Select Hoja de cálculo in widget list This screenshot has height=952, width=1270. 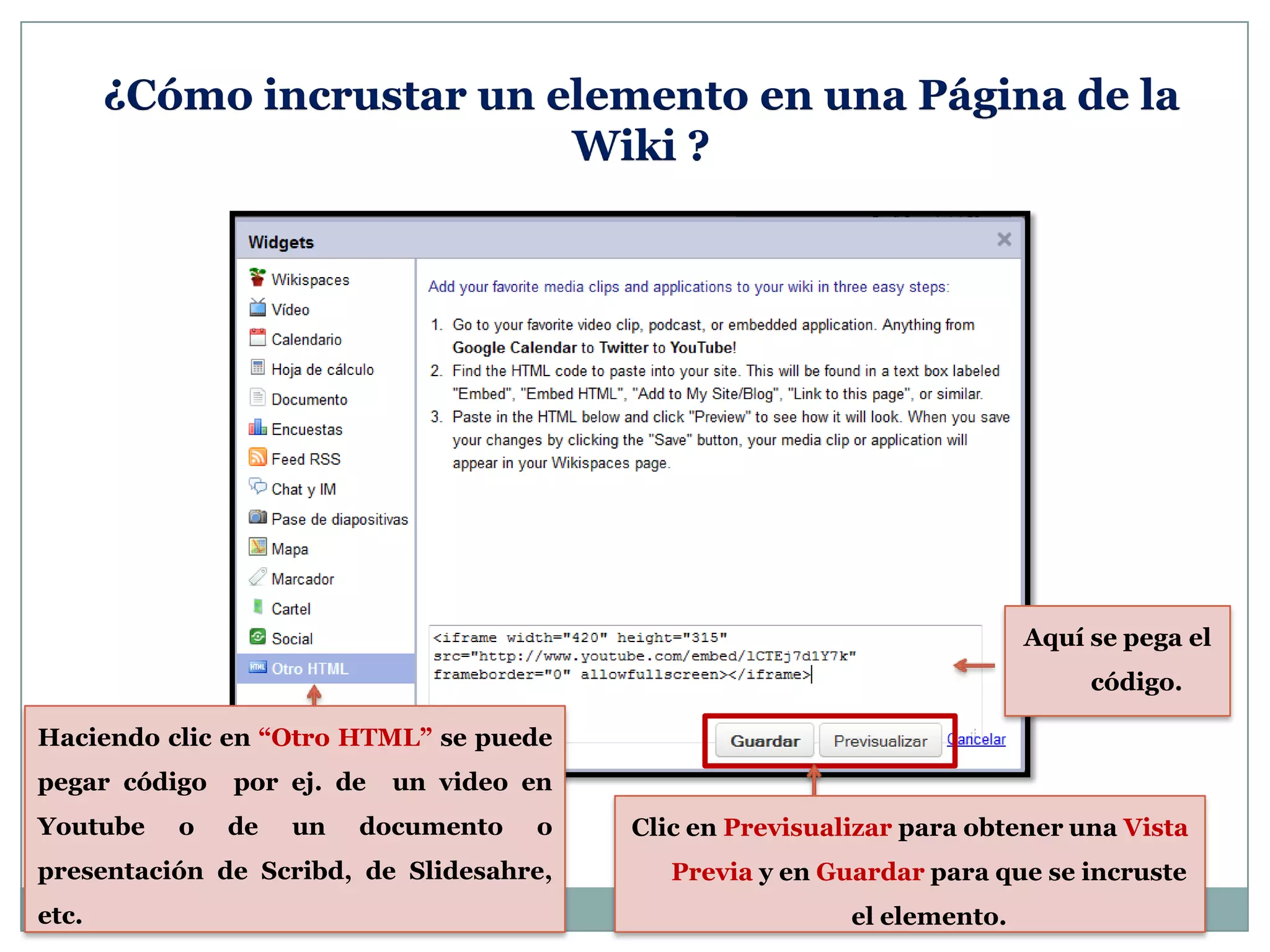322,369
